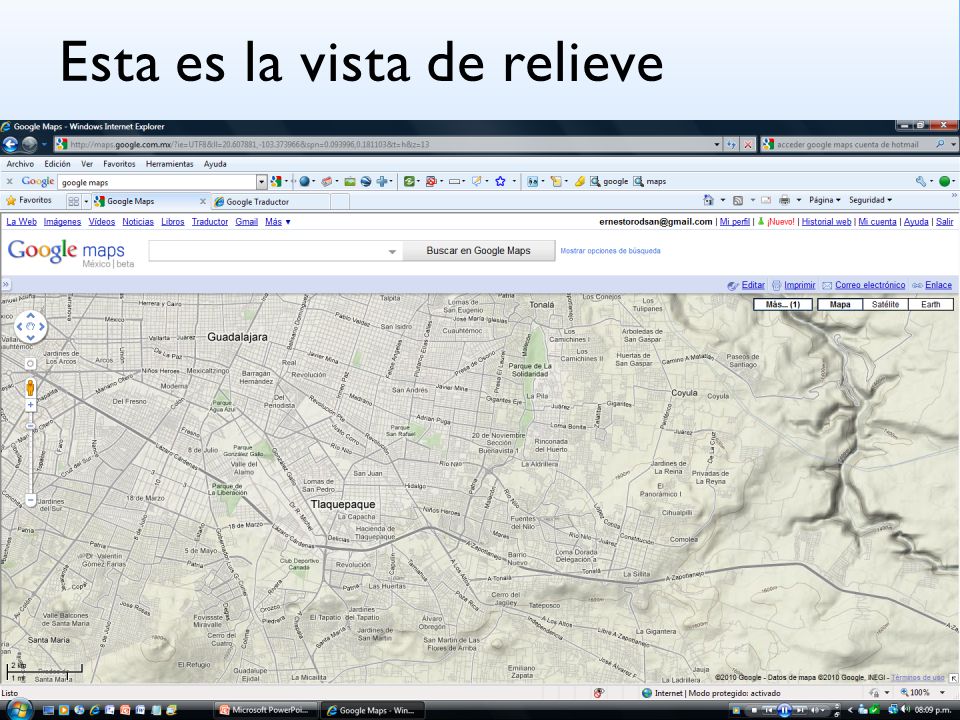Click the blue plus icon in Google Toolbar
960x720 pixels.
point(382,181)
